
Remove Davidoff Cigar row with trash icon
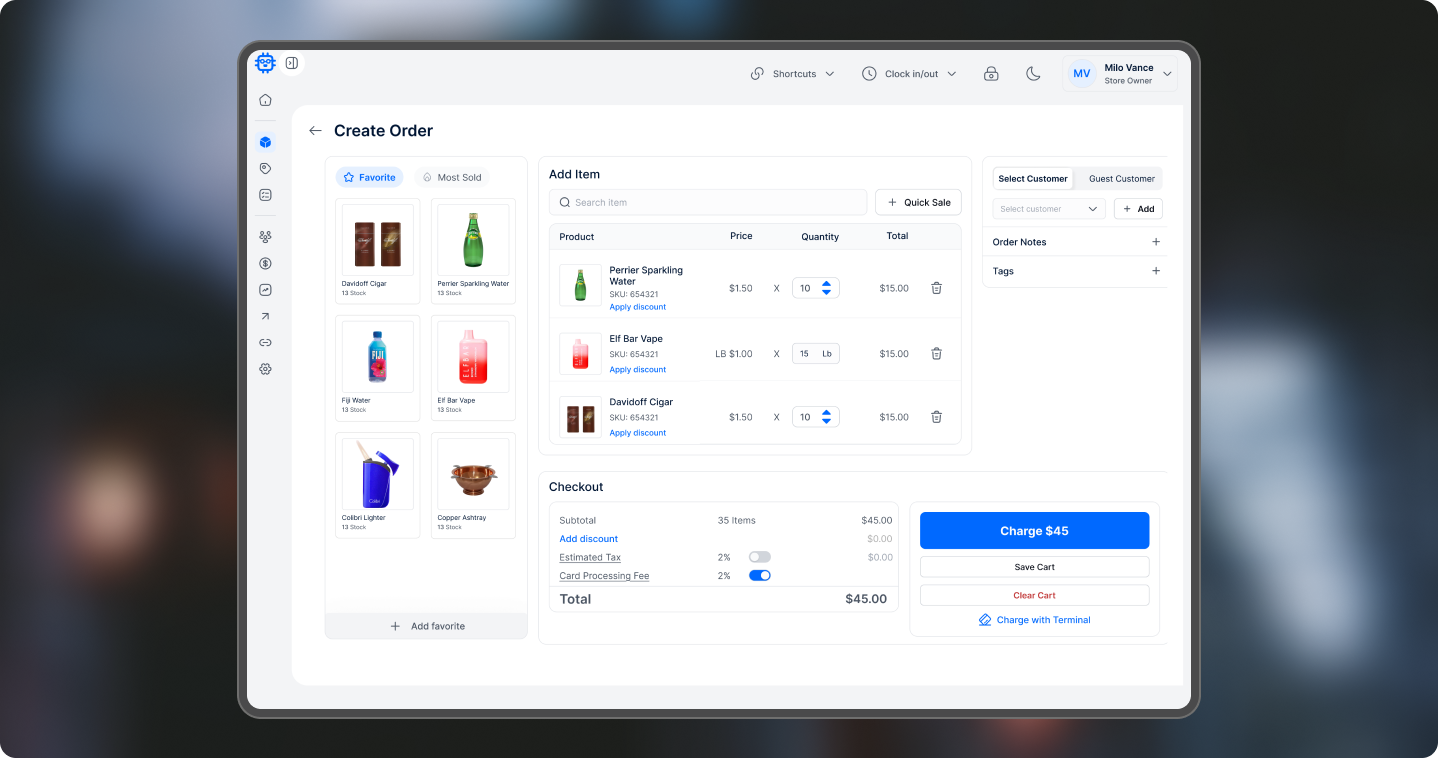pyautogui.click(x=936, y=417)
